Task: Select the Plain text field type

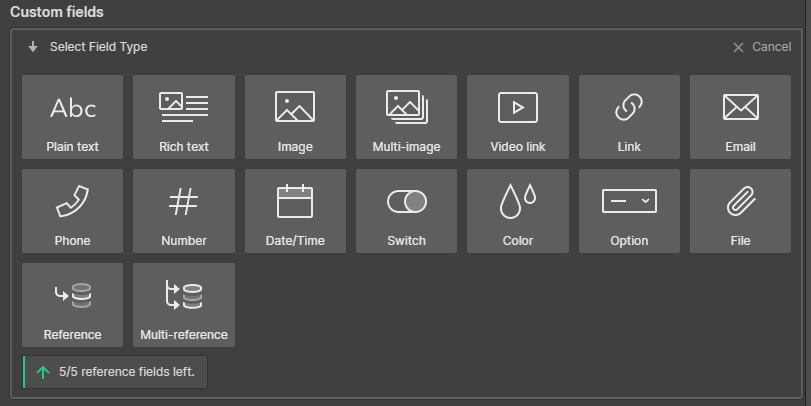Action: [72, 117]
